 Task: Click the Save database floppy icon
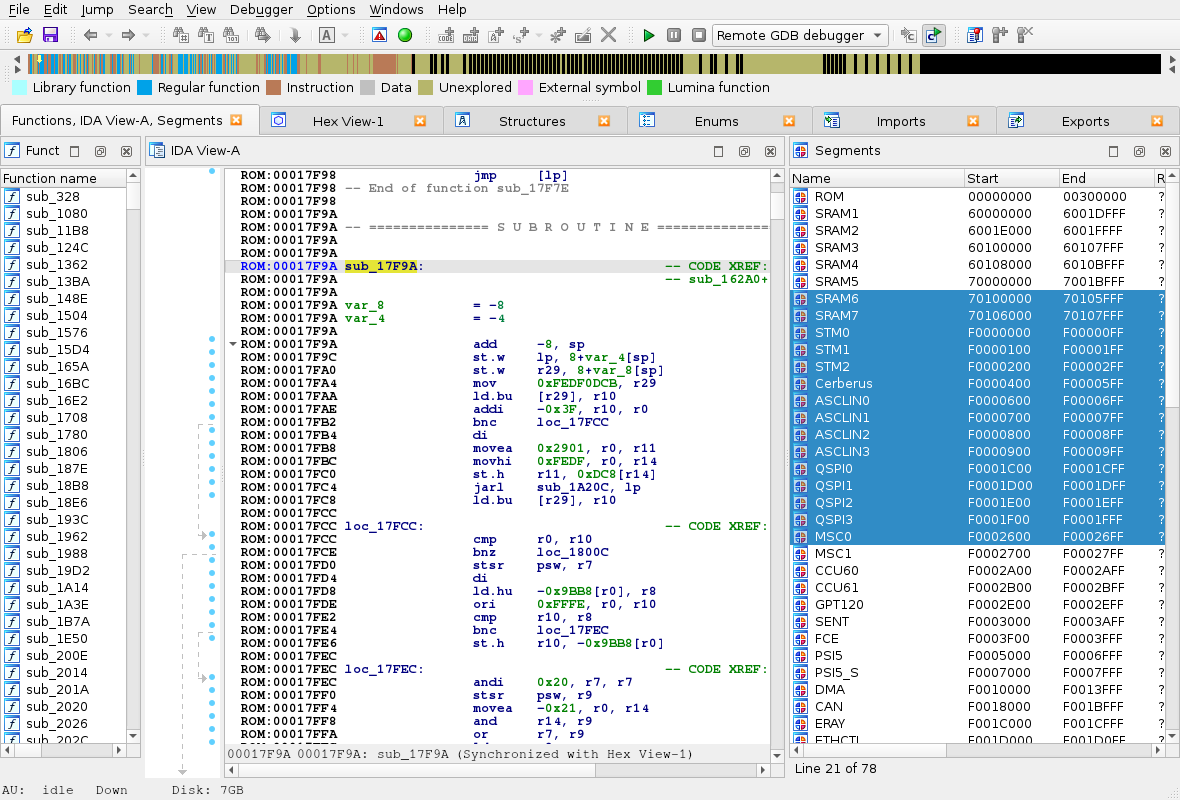tap(50, 35)
